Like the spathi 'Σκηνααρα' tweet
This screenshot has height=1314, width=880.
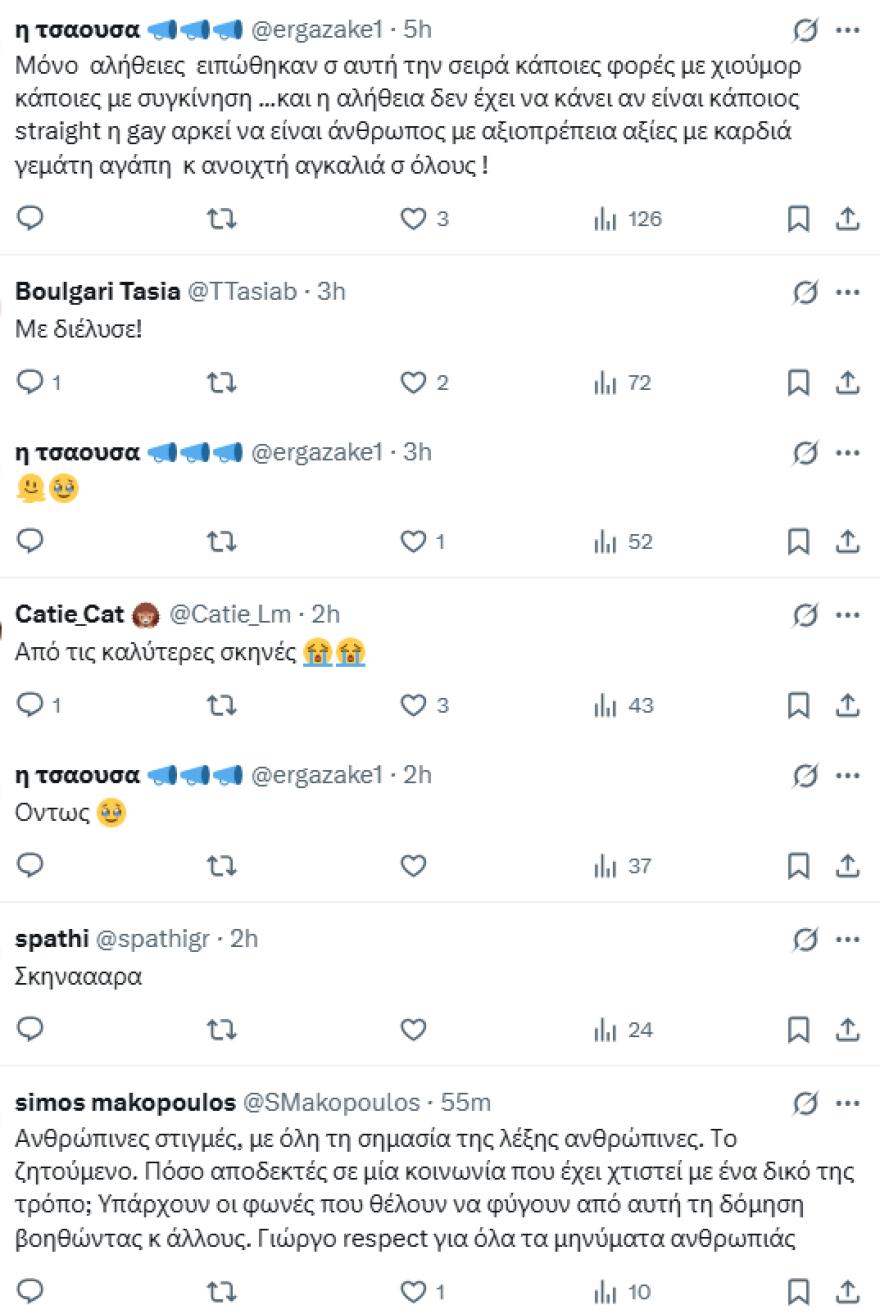point(414,1029)
